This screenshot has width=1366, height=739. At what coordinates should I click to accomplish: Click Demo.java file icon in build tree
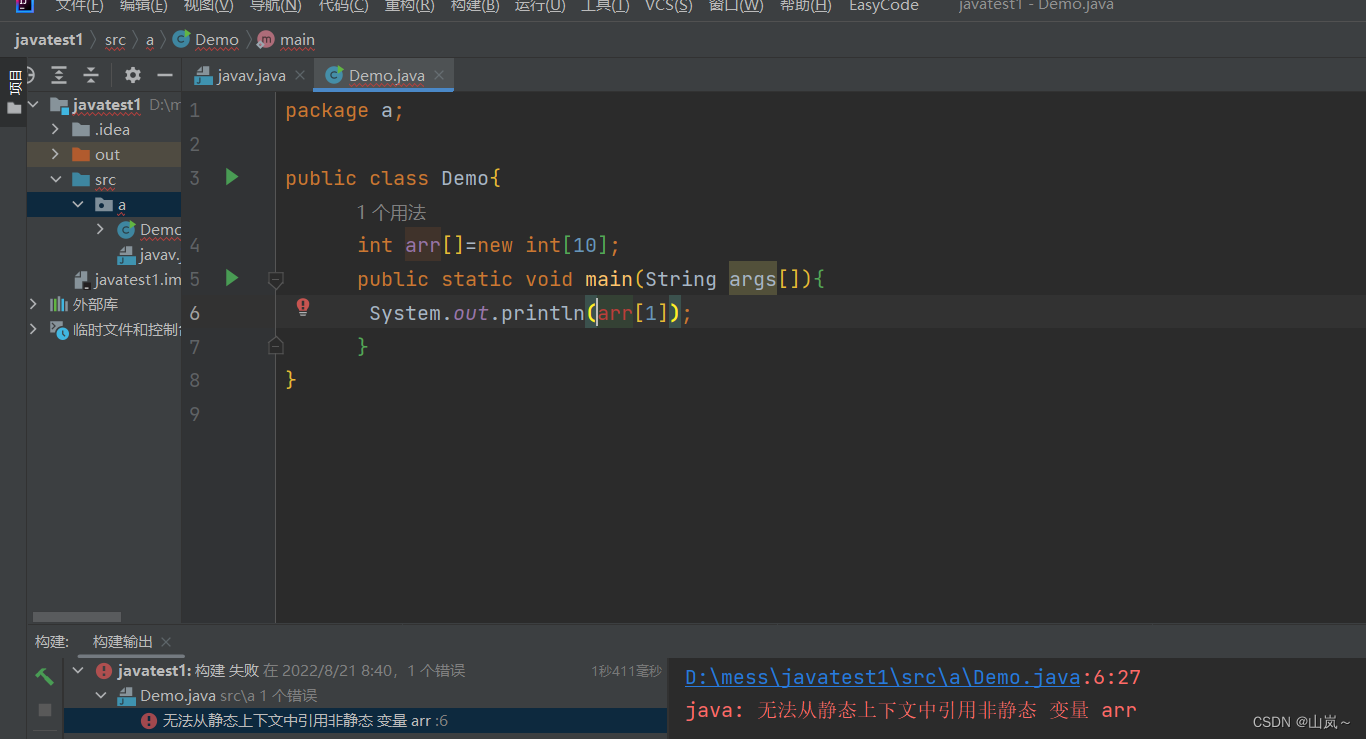click(126, 696)
